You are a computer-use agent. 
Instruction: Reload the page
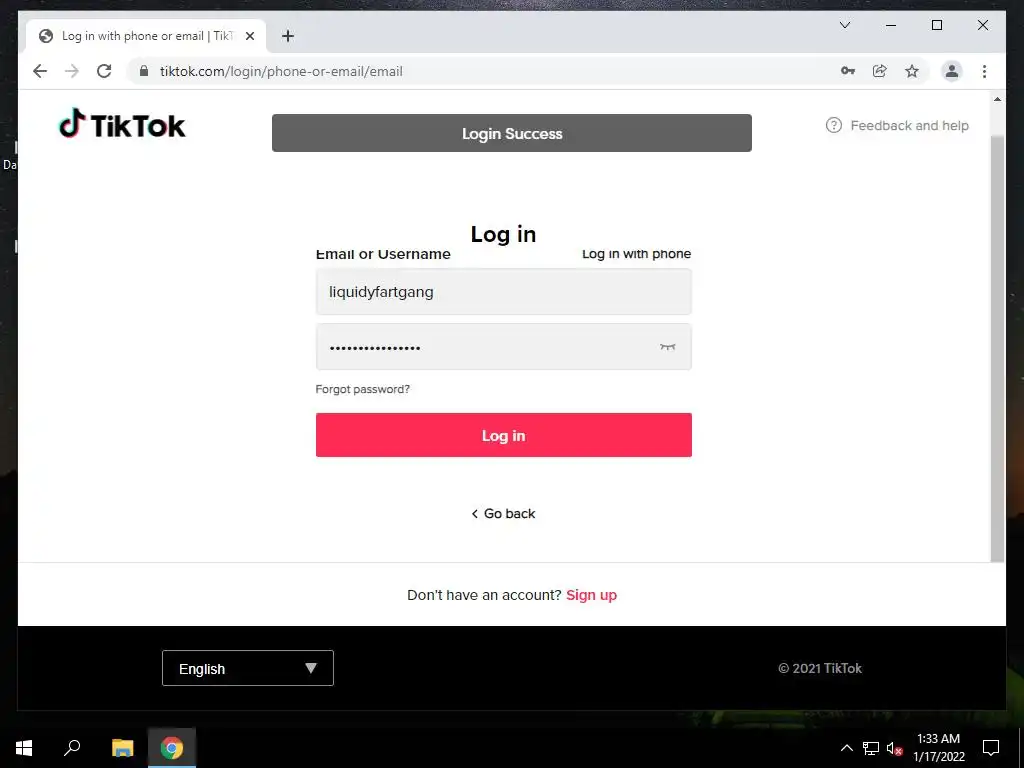104,71
